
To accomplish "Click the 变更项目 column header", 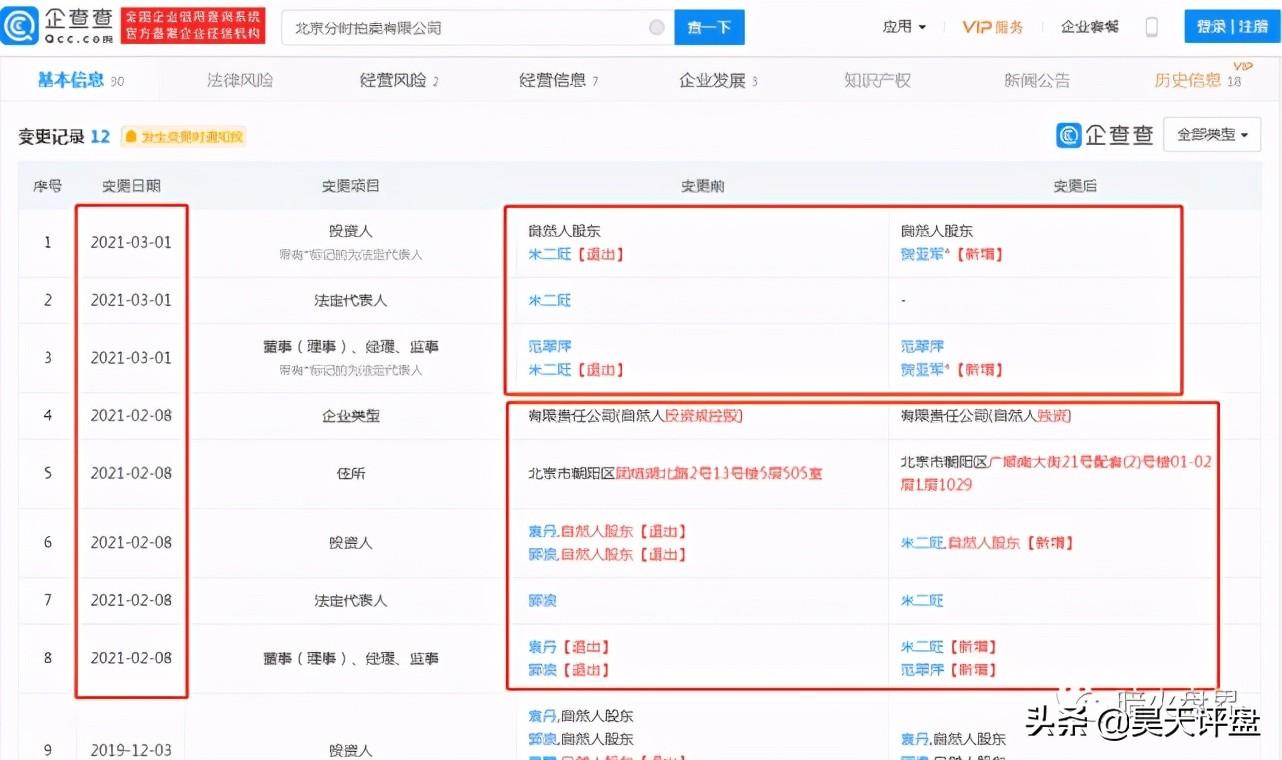I will point(350,186).
